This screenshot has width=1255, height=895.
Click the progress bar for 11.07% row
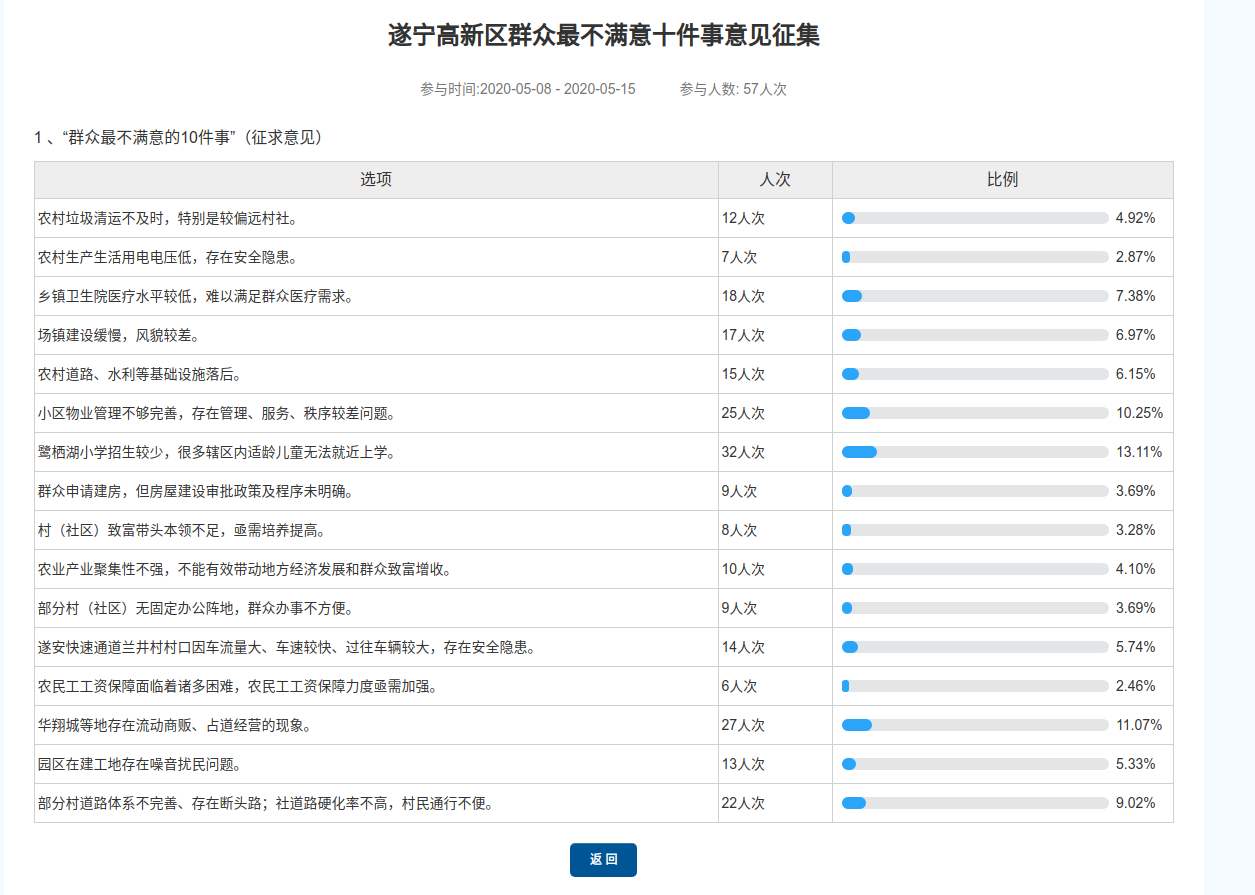click(x=975, y=725)
